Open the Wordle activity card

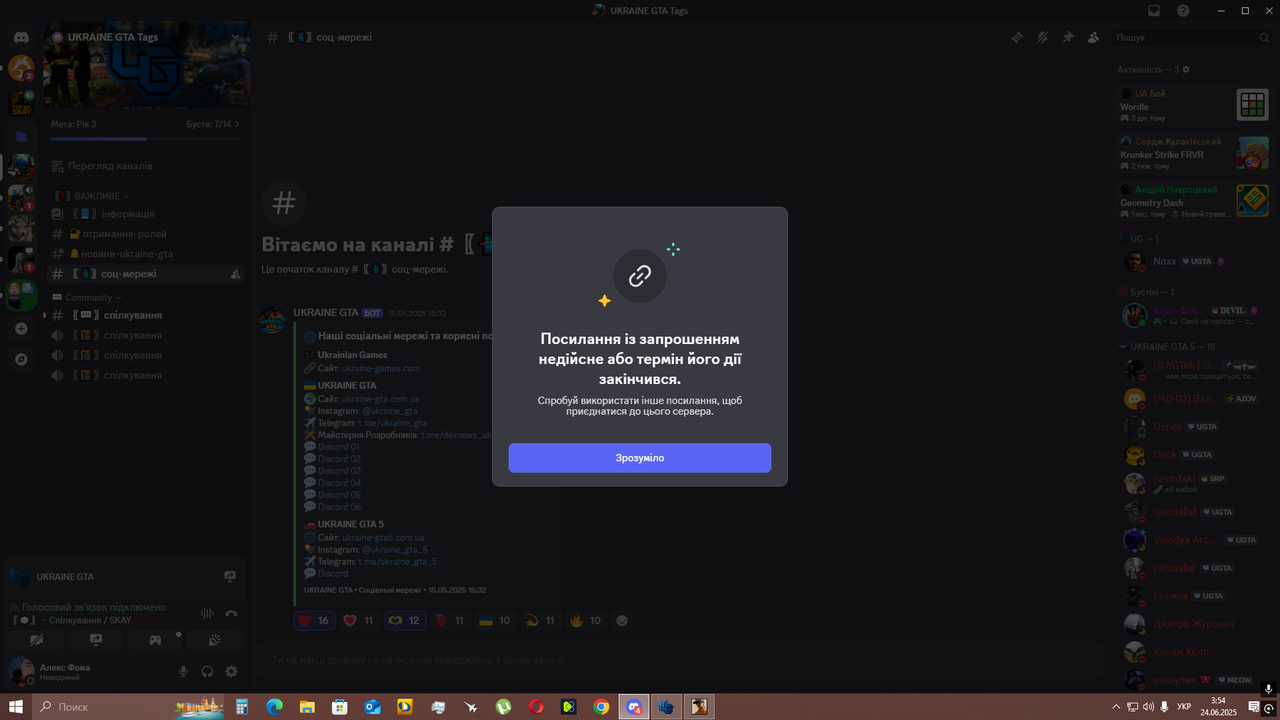[1194, 105]
